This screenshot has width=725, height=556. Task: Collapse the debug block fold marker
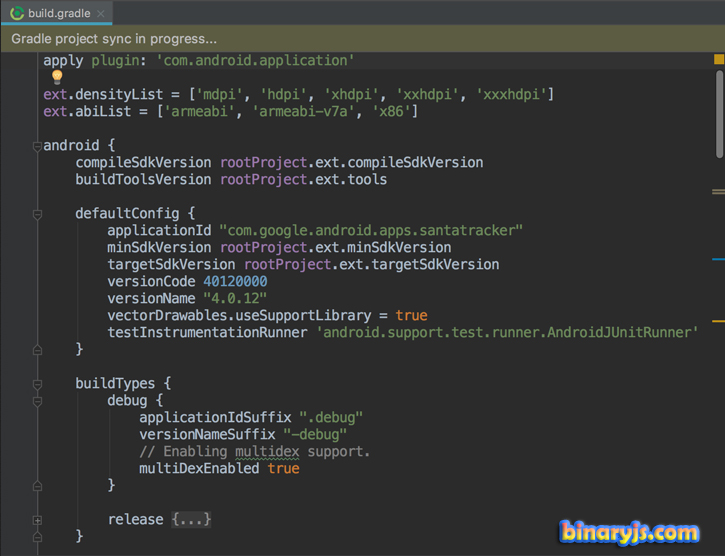click(x=37, y=402)
